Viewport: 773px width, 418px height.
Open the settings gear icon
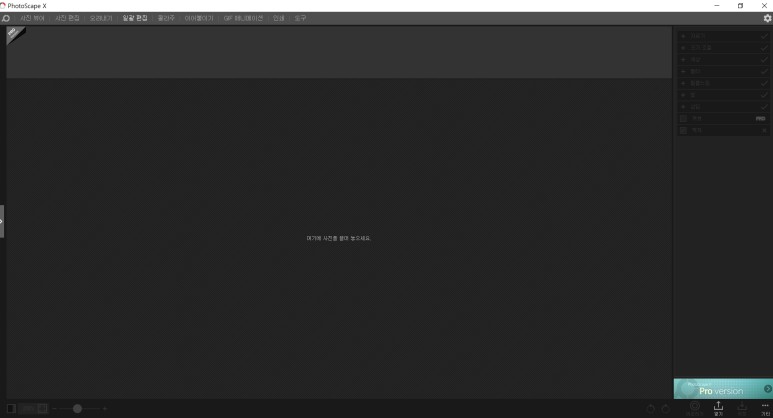tap(767, 18)
